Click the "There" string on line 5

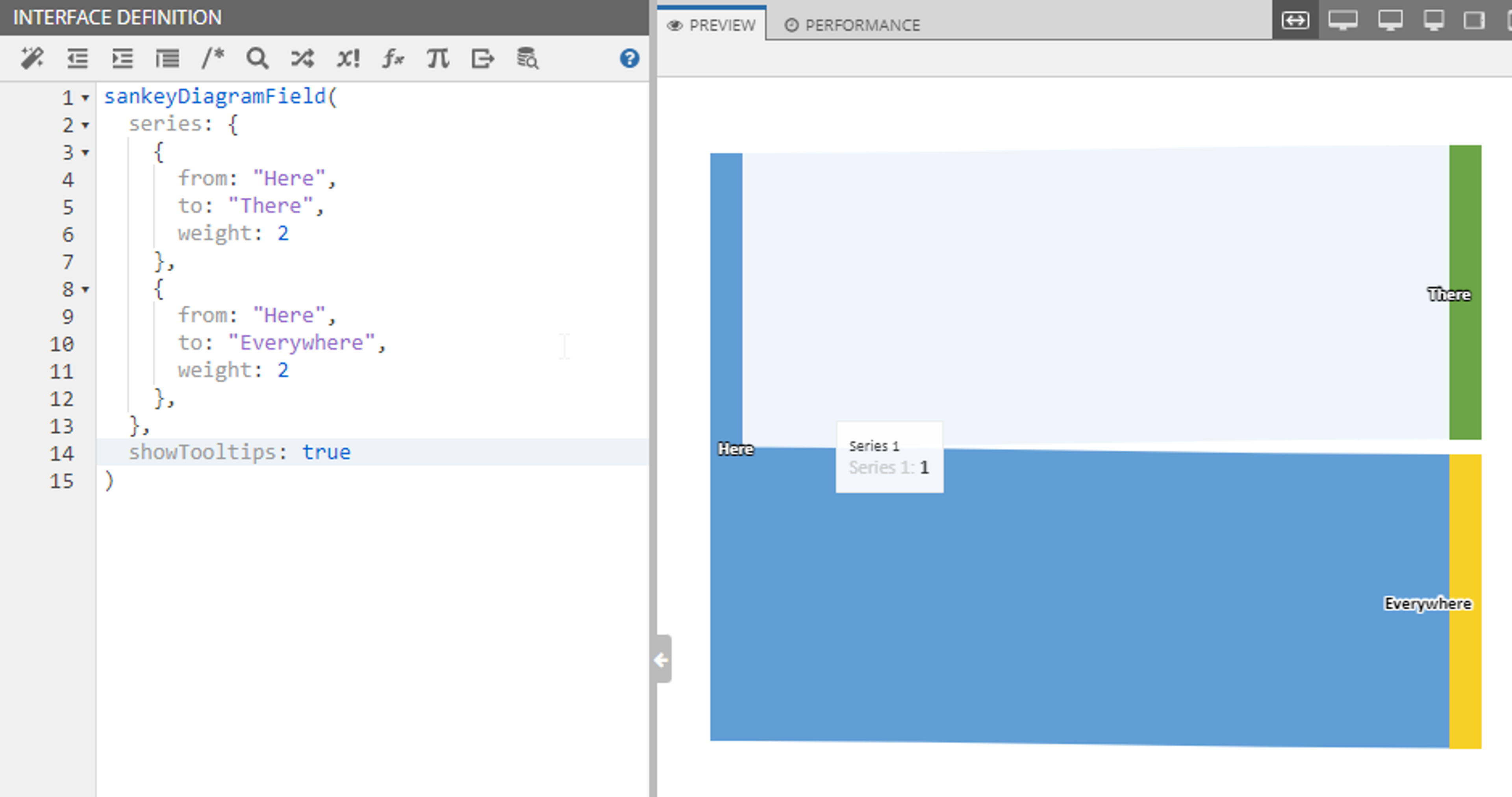pos(271,206)
